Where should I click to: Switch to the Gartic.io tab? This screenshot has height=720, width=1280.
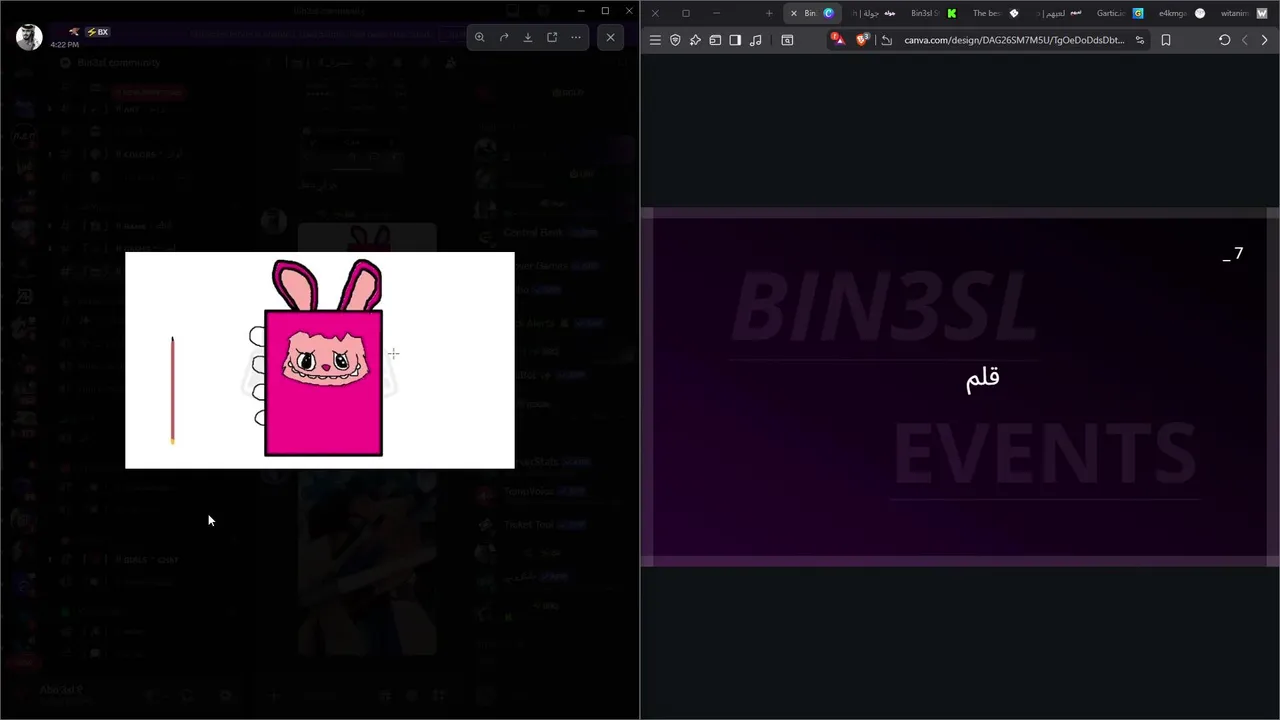pos(1119,13)
